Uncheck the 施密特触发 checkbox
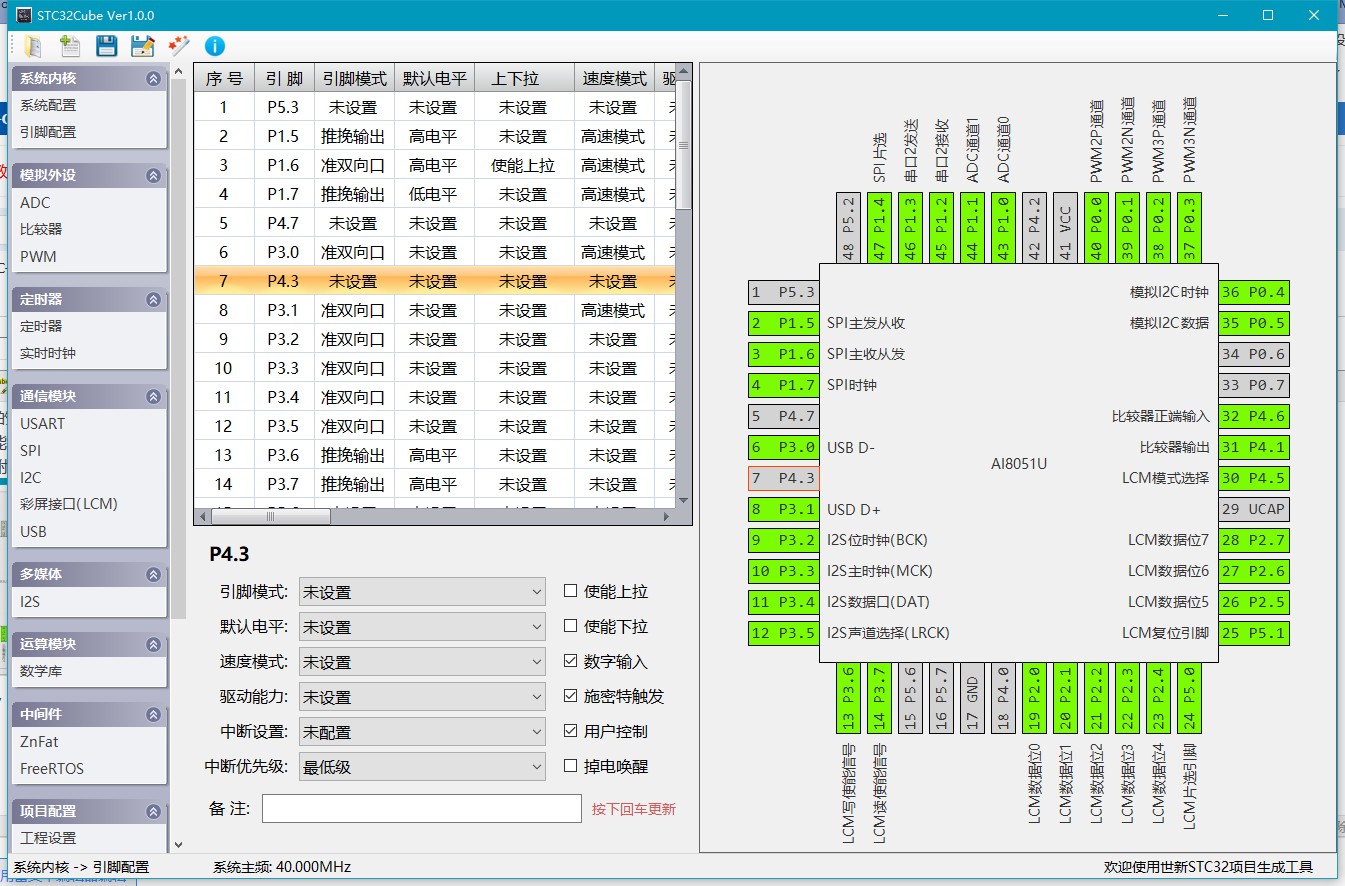Screen dimensions: 1345x886 coord(570,696)
